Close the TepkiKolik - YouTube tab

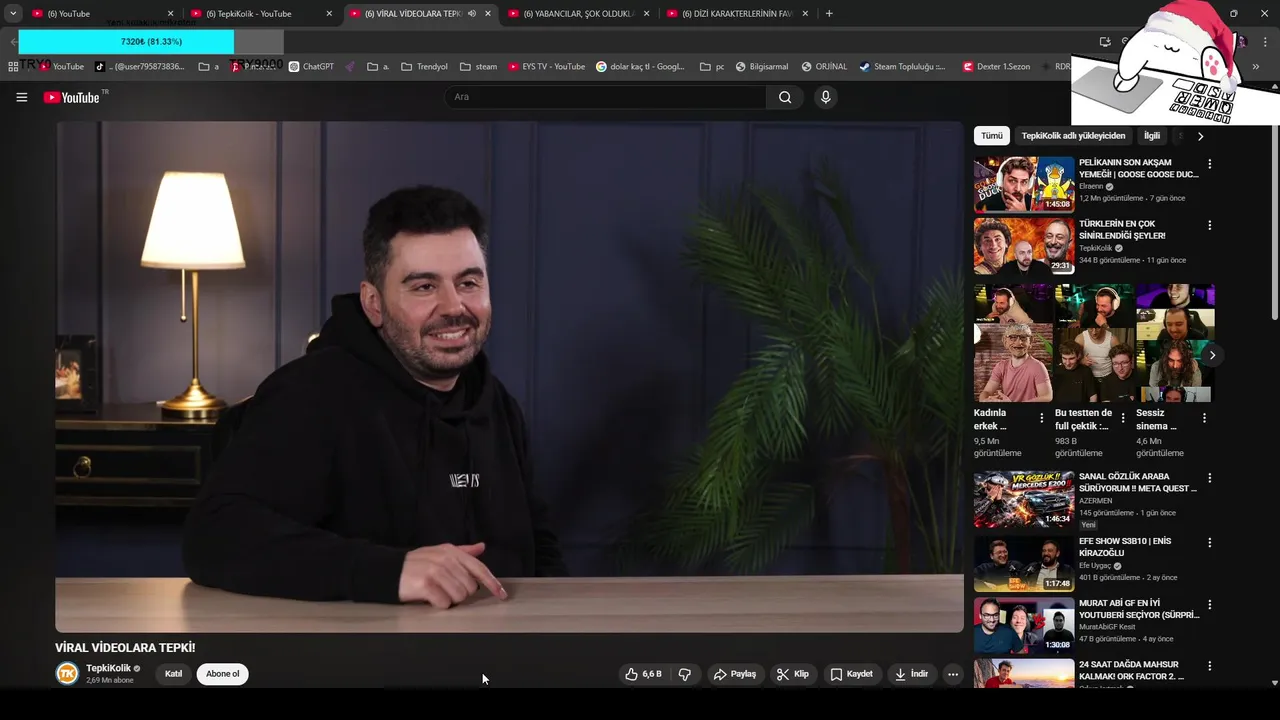329,14
